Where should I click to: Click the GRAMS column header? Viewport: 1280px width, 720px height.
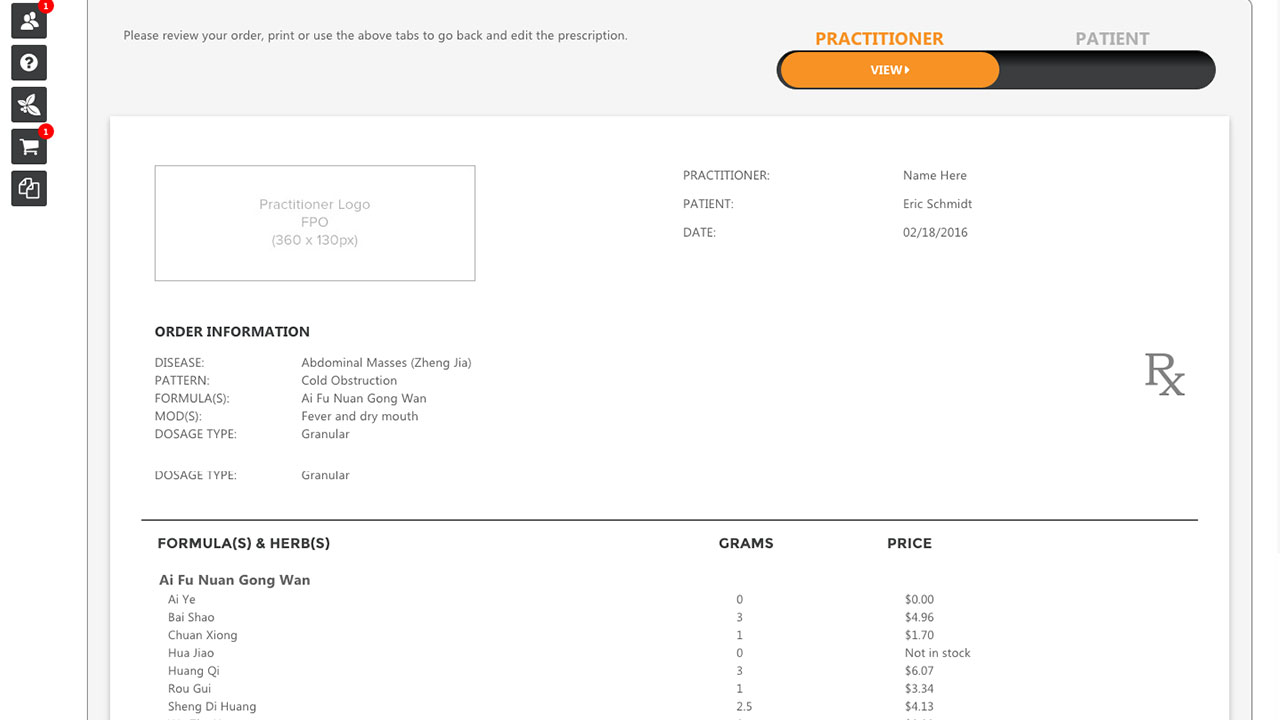[746, 543]
